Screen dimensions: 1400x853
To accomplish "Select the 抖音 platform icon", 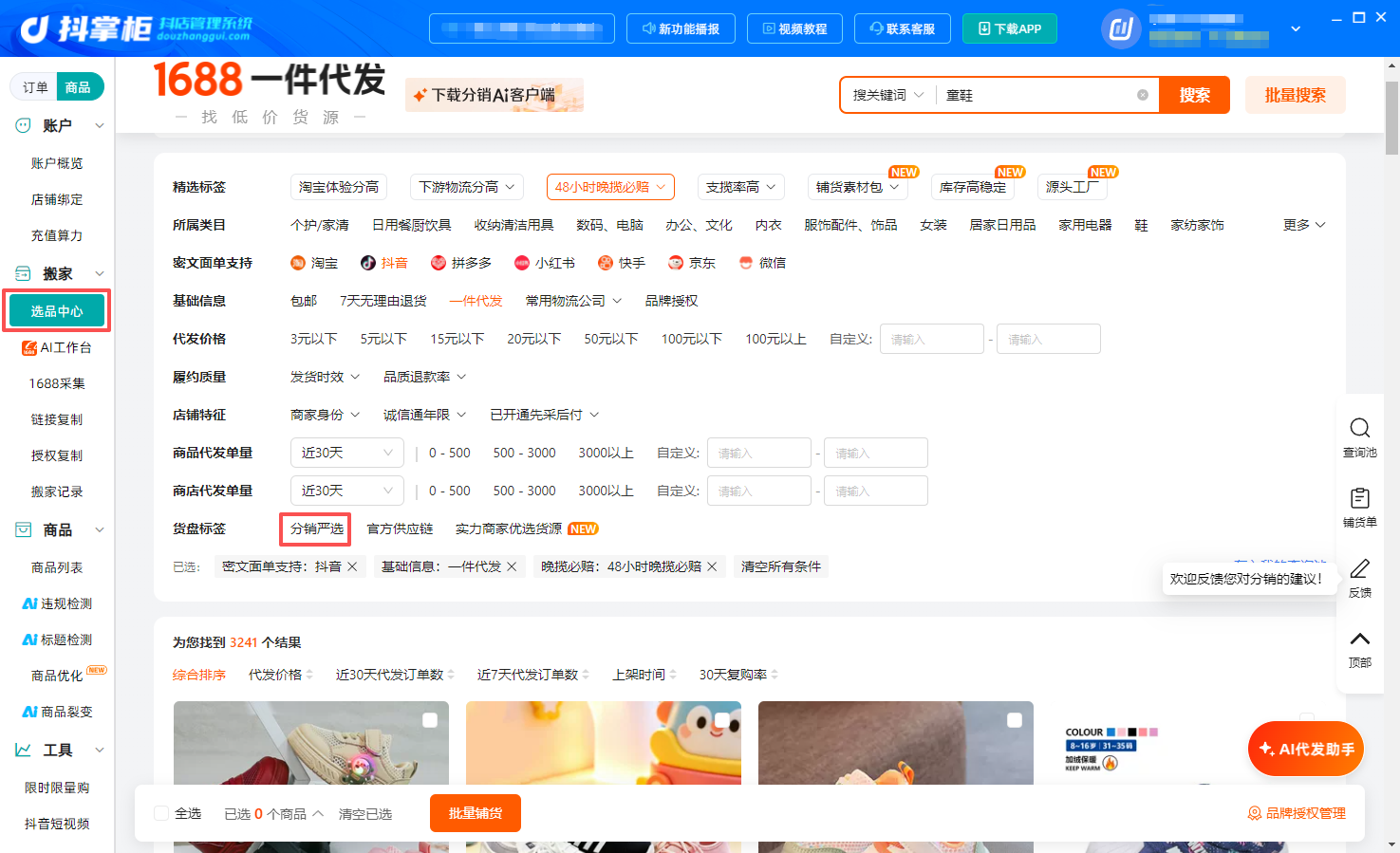I will pos(368,263).
